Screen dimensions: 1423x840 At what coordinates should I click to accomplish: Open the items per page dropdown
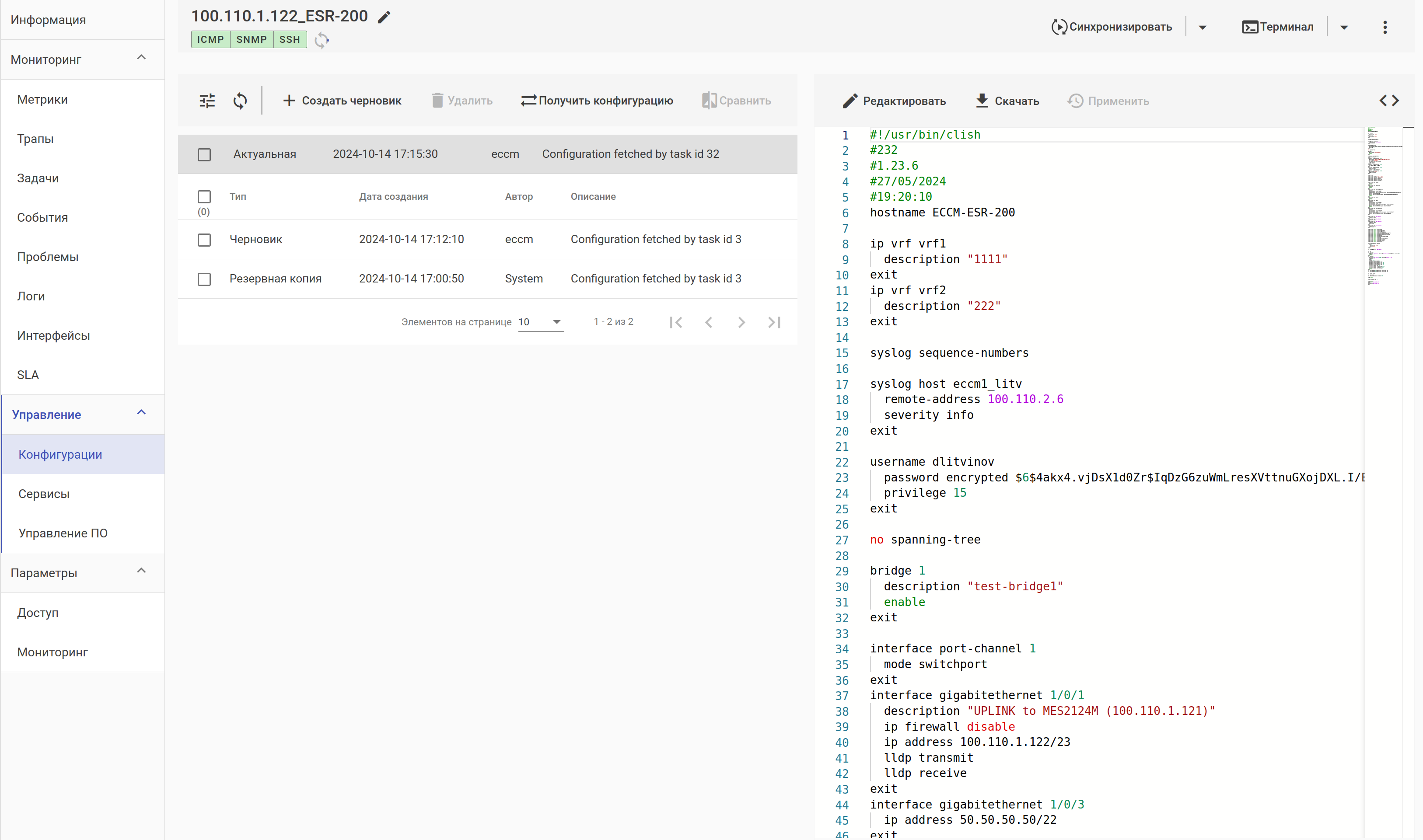(x=541, y=322)
